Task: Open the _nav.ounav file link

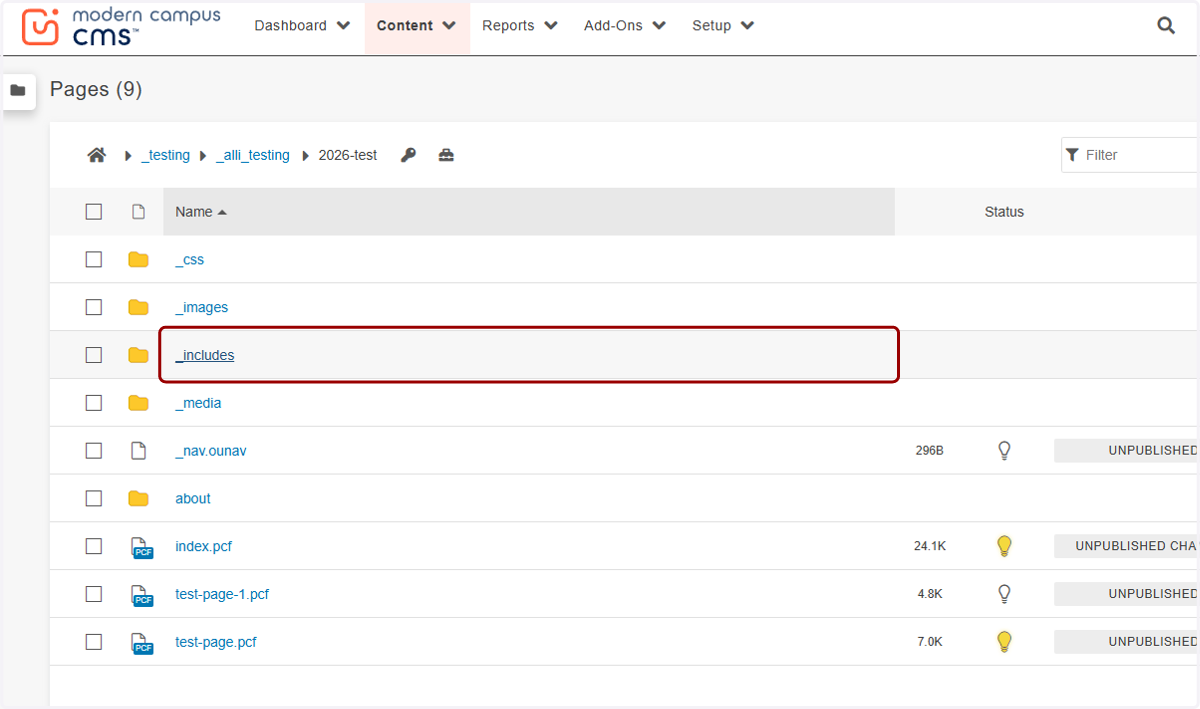Action: (x=211, y=451)
